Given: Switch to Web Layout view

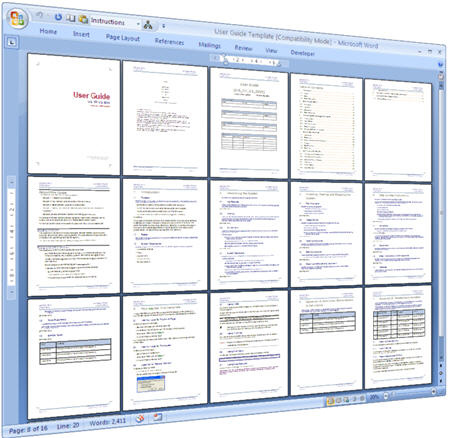Looking at the screenshot, I should [346, 399].
